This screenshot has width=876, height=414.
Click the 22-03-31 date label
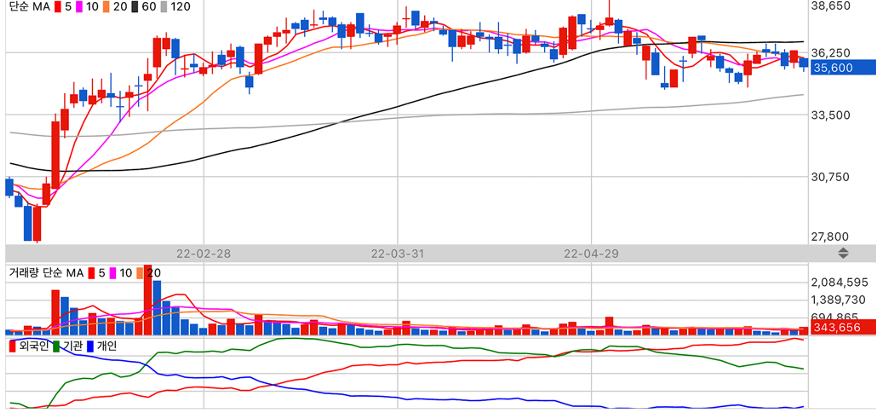398,253
